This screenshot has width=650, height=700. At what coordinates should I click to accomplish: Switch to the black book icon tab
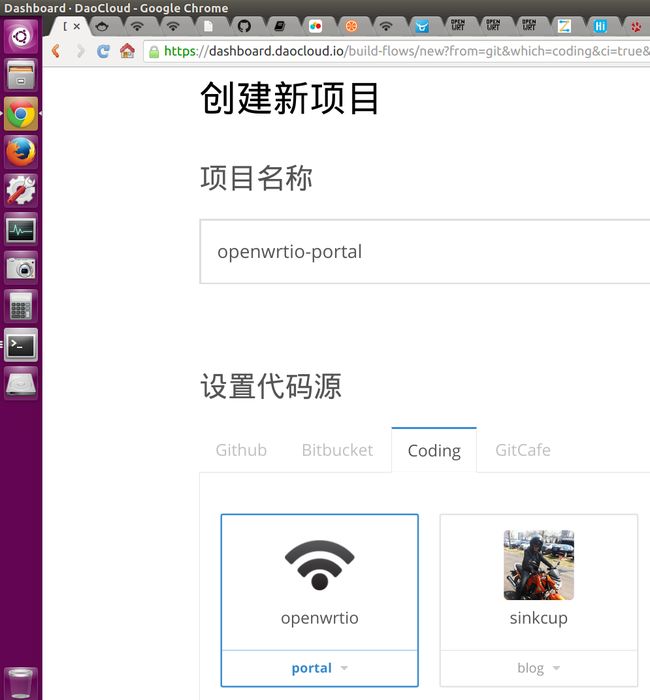point(279,26)
